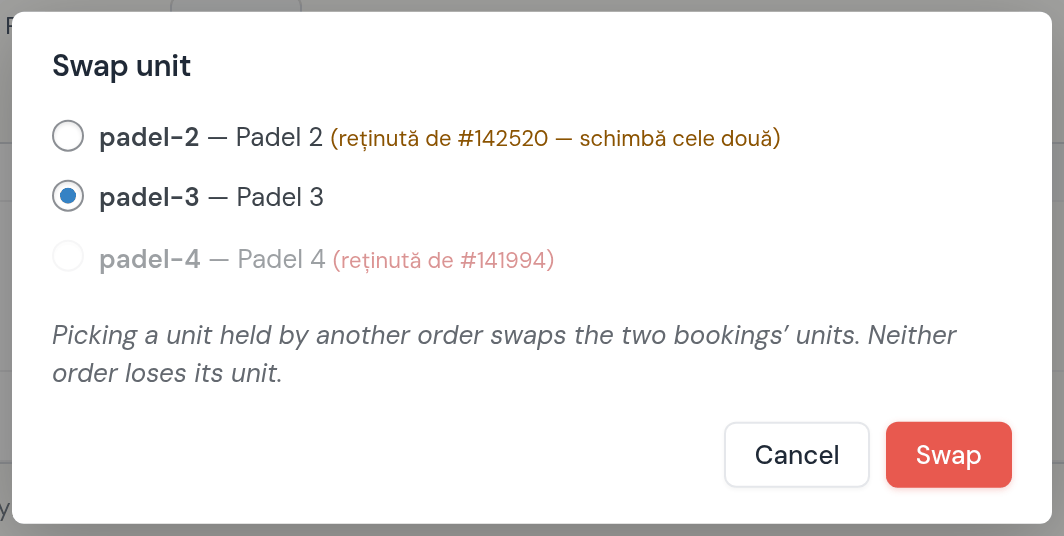Select the padel-3 radio button
1064x536 pixels.
pos(68,196)
